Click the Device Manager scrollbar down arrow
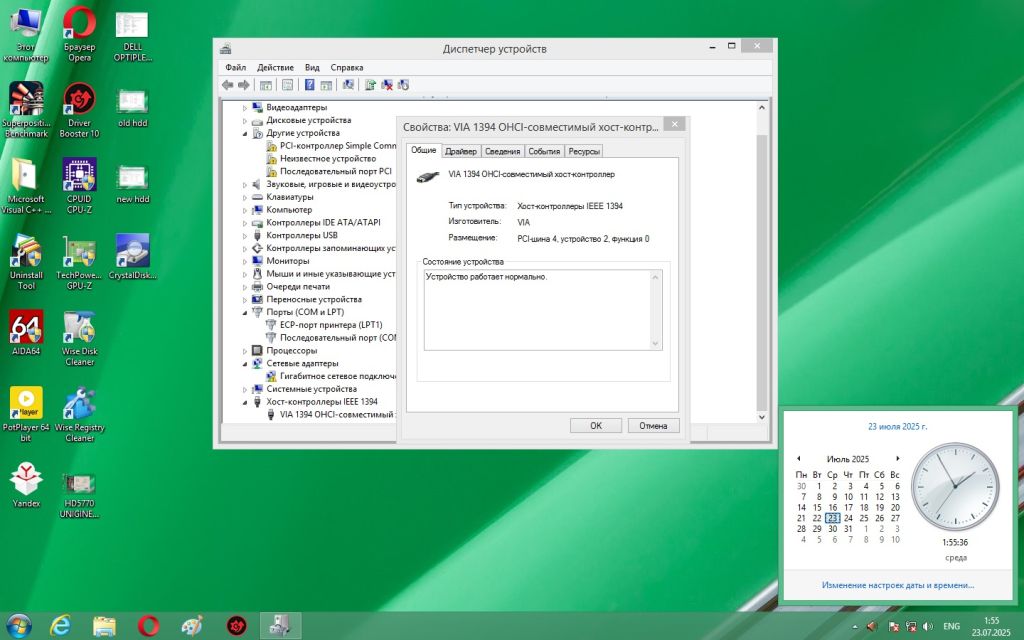The width and height of the screenshot is (1024, 640). pyautogui.click(x=761, y=417)
